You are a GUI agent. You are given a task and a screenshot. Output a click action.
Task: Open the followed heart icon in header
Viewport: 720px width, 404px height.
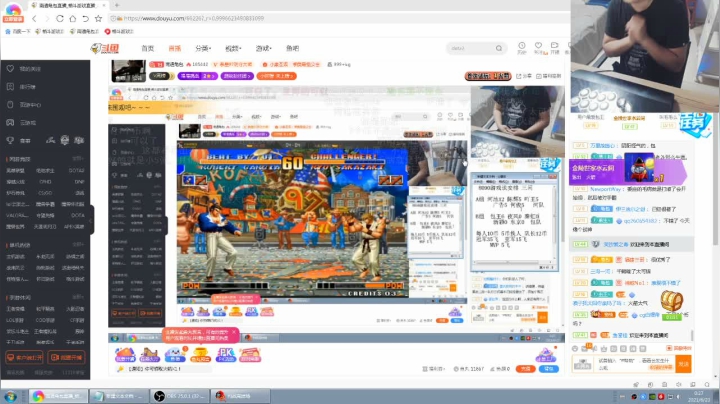[538, 46]
